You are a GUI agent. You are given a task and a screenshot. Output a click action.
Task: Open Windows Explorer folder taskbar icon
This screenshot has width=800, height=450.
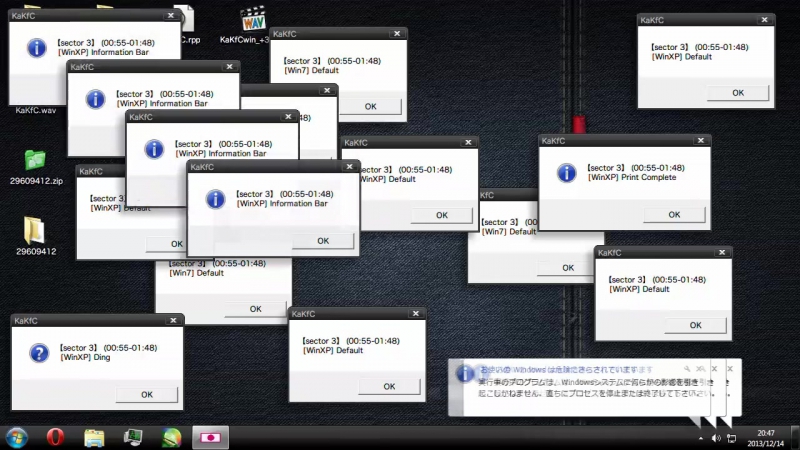point(94,438)
